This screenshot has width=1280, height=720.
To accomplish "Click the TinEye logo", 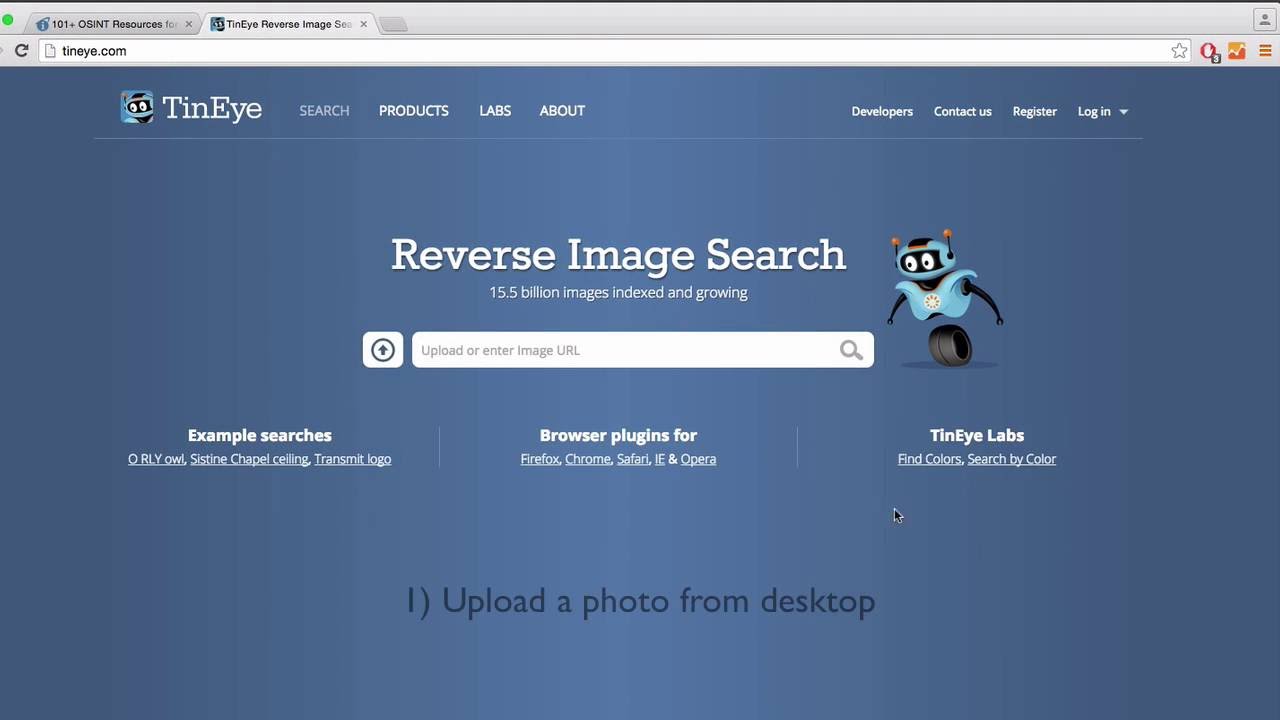I will (191, 108).
